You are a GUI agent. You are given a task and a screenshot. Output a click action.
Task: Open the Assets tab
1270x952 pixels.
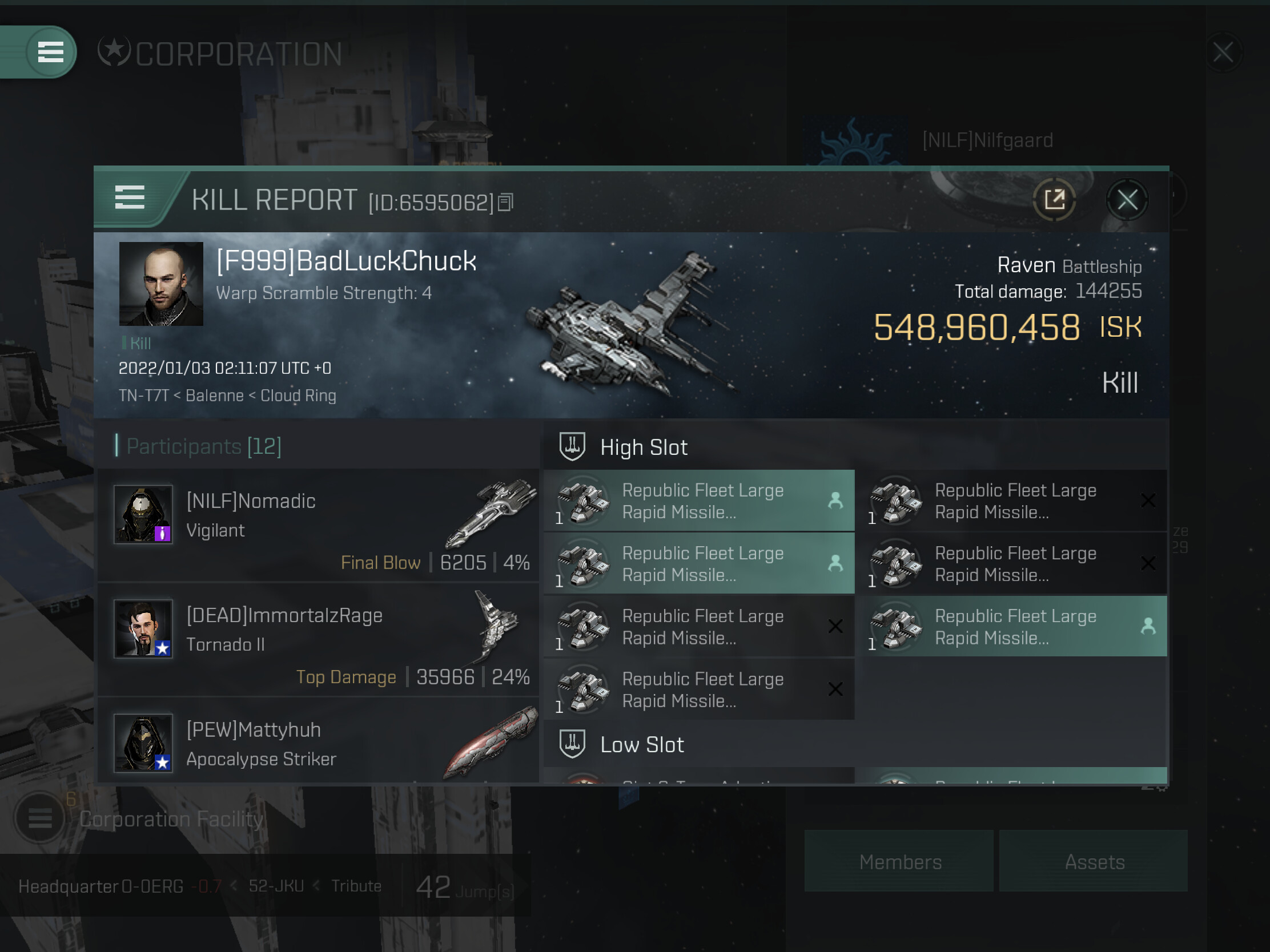pyautogui.click(x=1093, y=861)
